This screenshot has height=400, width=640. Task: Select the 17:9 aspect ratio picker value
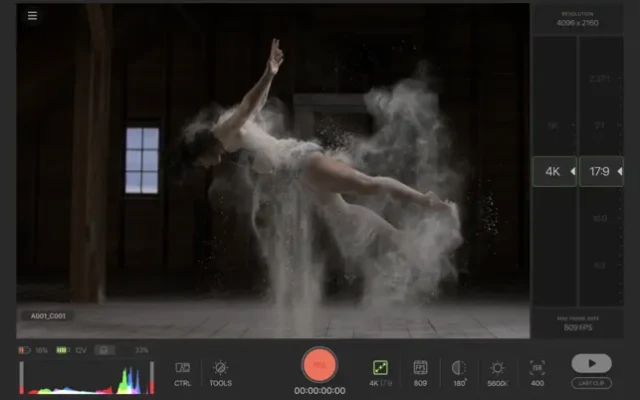click(x=601, y=171)
